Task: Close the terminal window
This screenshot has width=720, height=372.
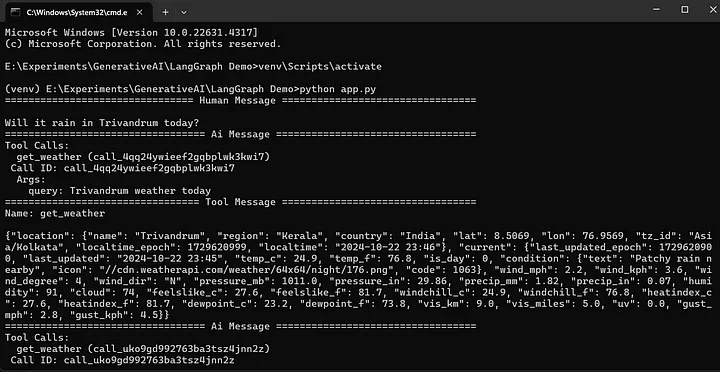Action: pyautogui.click(x=710, y=10)
